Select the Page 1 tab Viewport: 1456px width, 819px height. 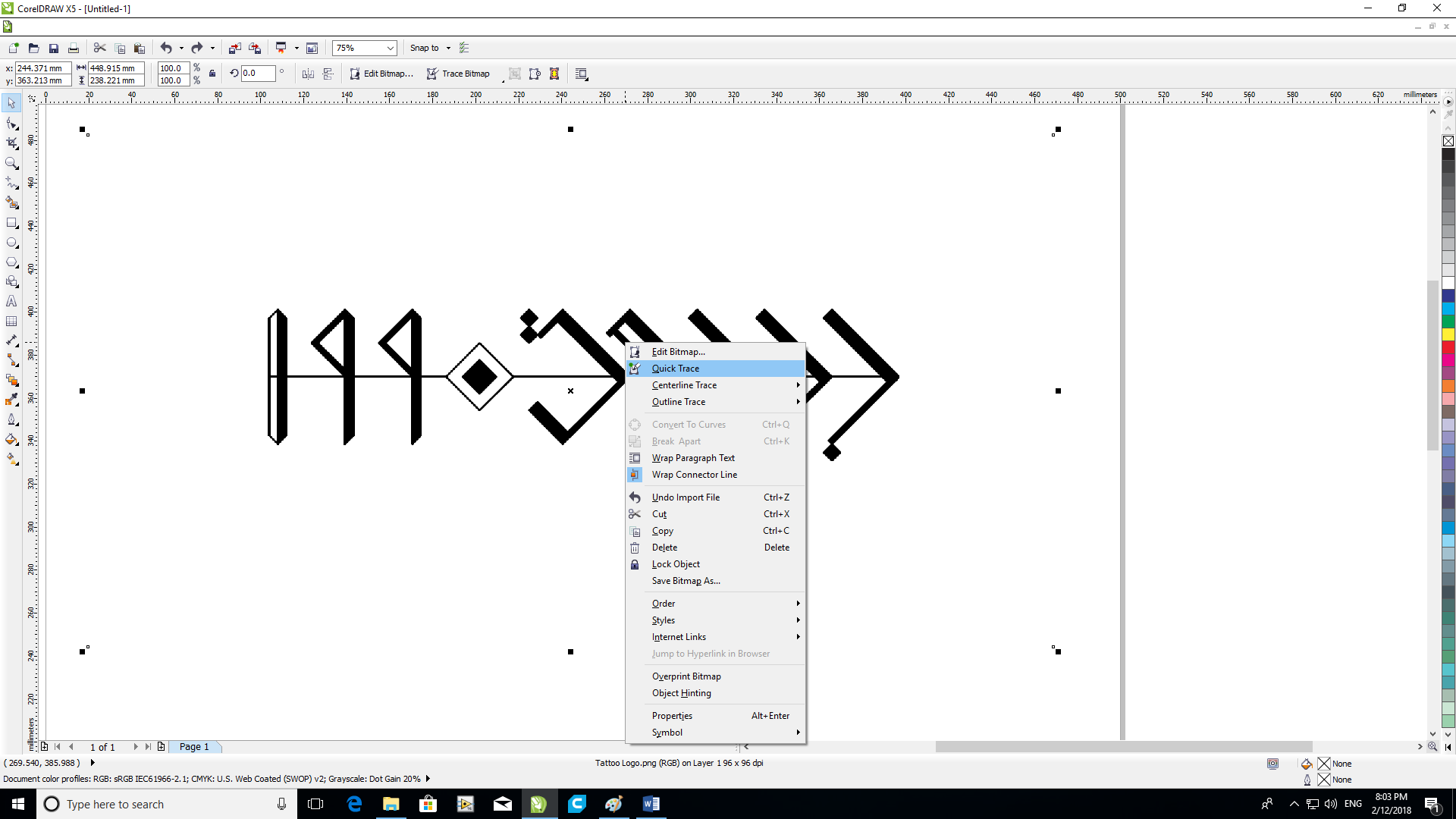tap(194, 747)
